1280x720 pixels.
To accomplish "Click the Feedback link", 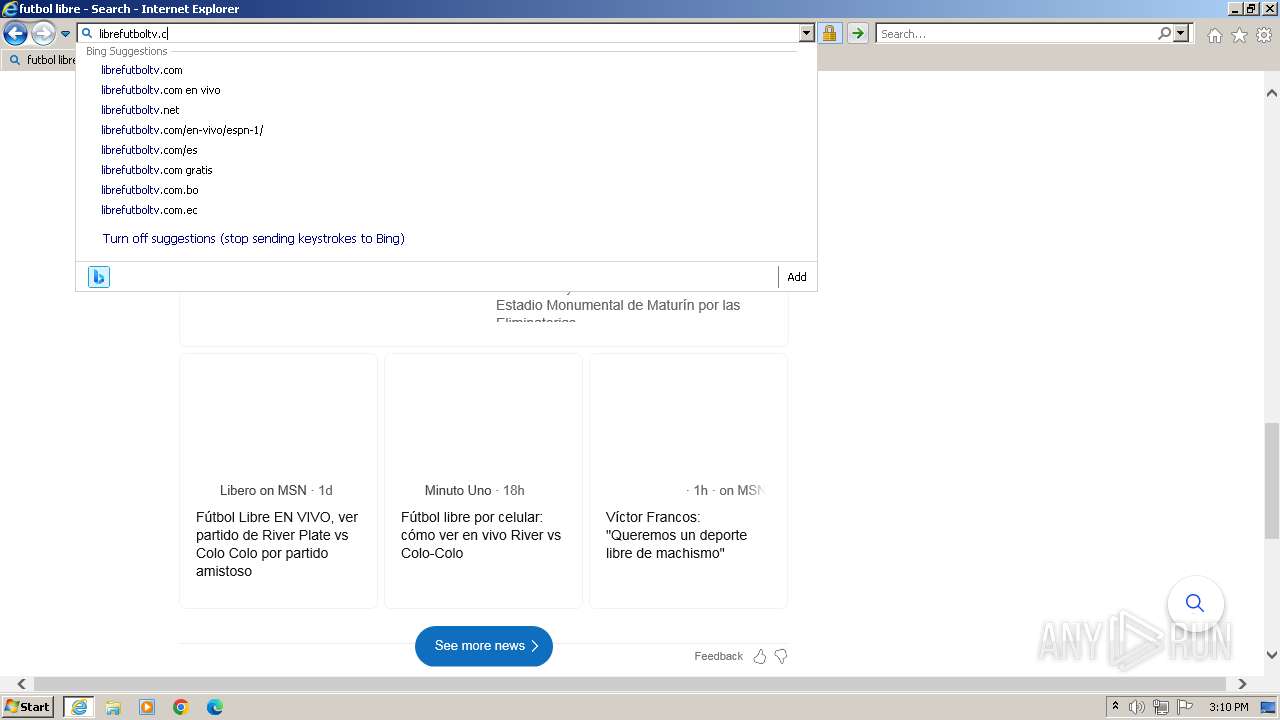I will coord(718,656).
